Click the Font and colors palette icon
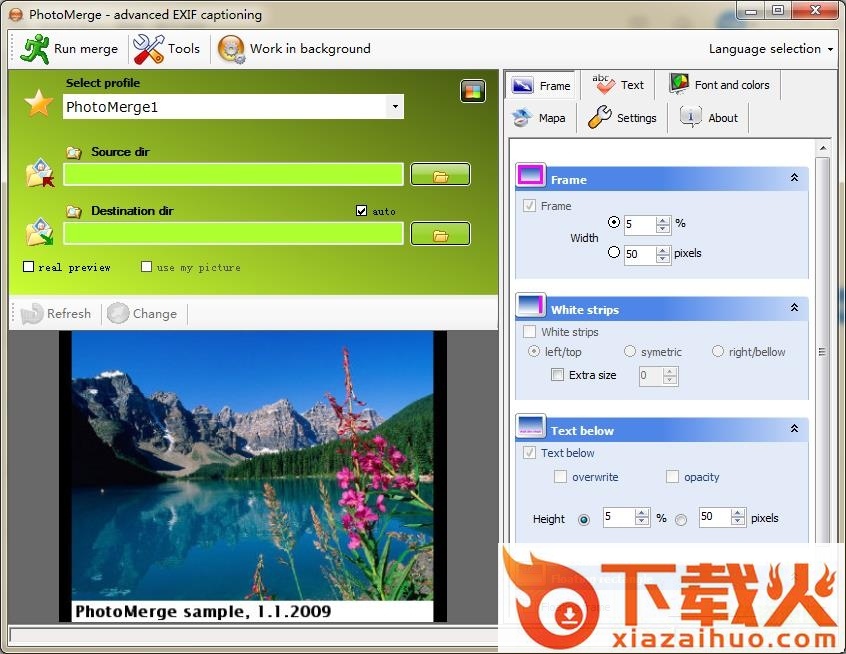Screen dimensions: 846x654 (679, 84)
